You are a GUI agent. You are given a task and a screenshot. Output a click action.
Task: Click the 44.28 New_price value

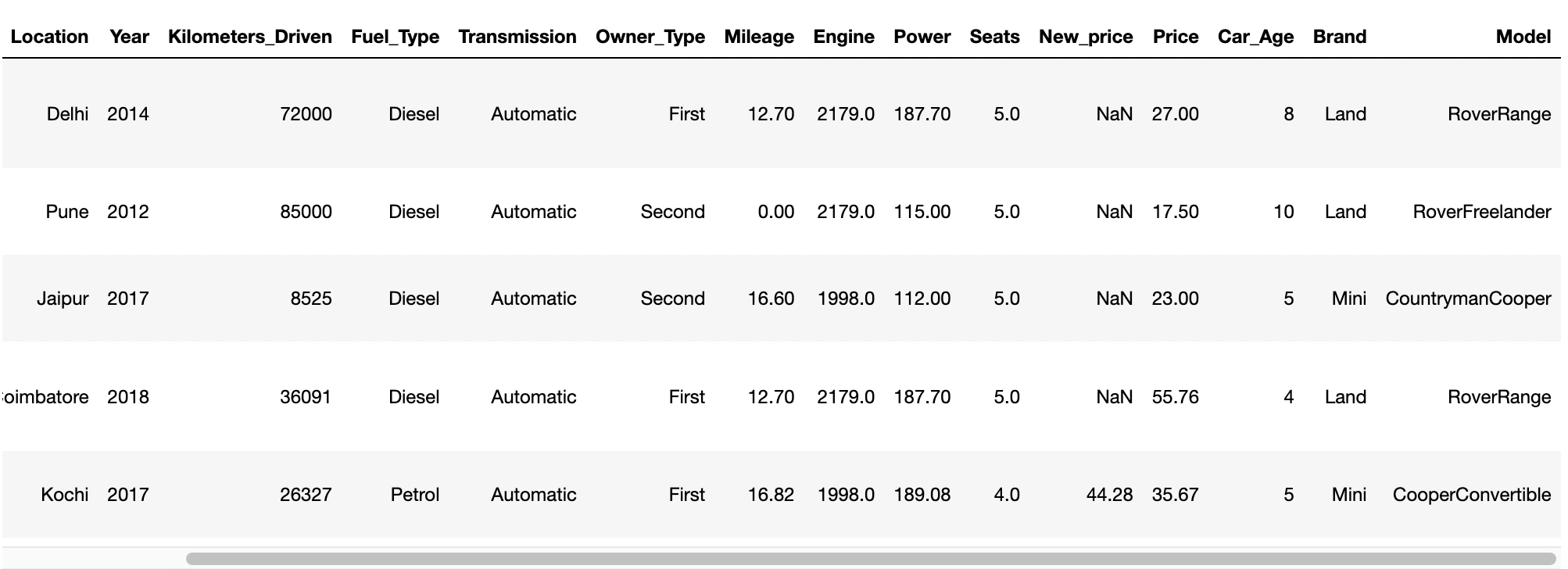pyautogui.click(x=1109, y=495)
